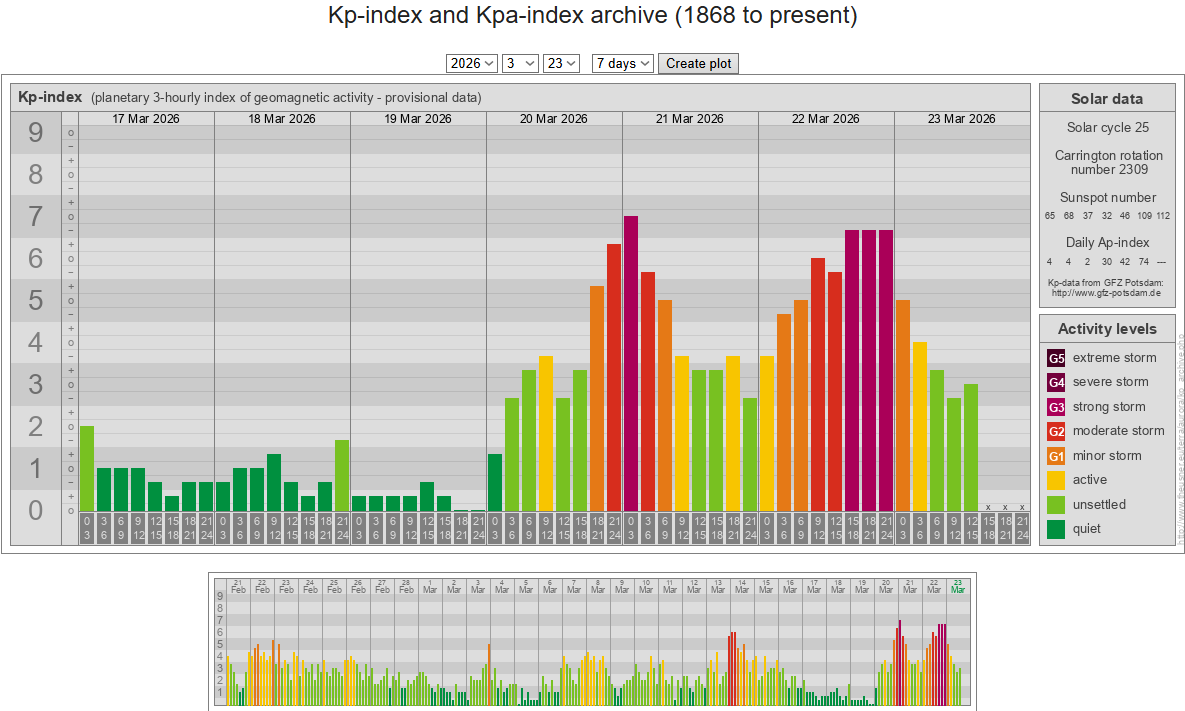Click the G1 minor storm legend icon
Image resolution: width=1185 pixels, height=711 pixels.
1056,456
